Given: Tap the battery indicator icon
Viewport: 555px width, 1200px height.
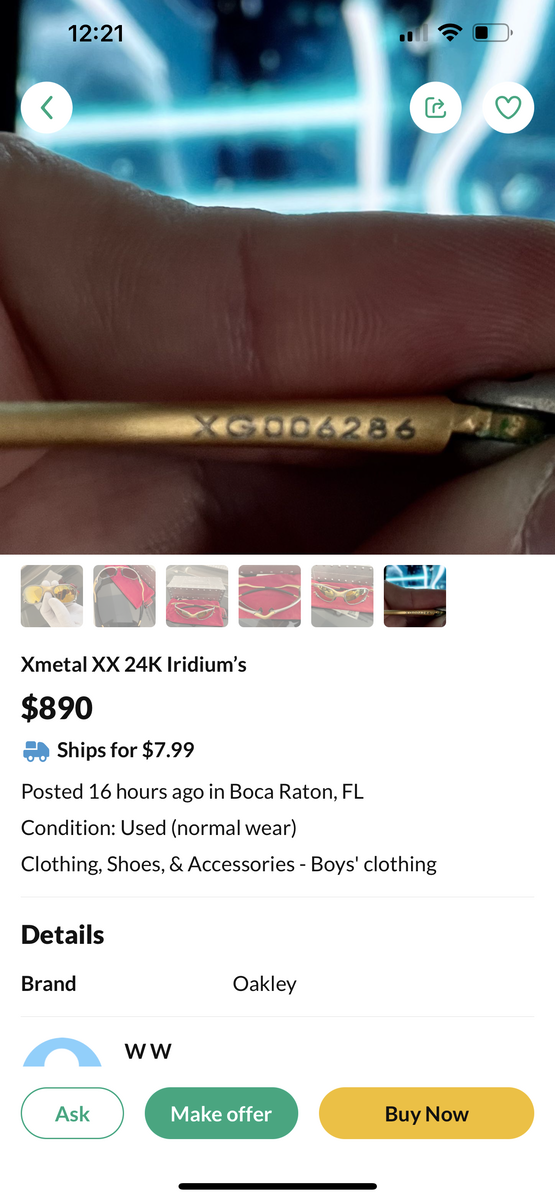Looking at the screenshot, I should click(x=492, y=33).
